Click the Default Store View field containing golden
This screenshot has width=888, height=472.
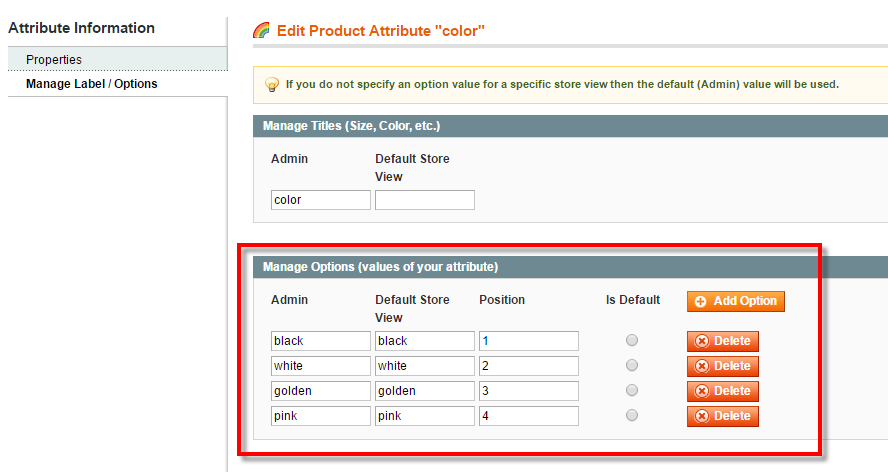click(x=424, y=391)
